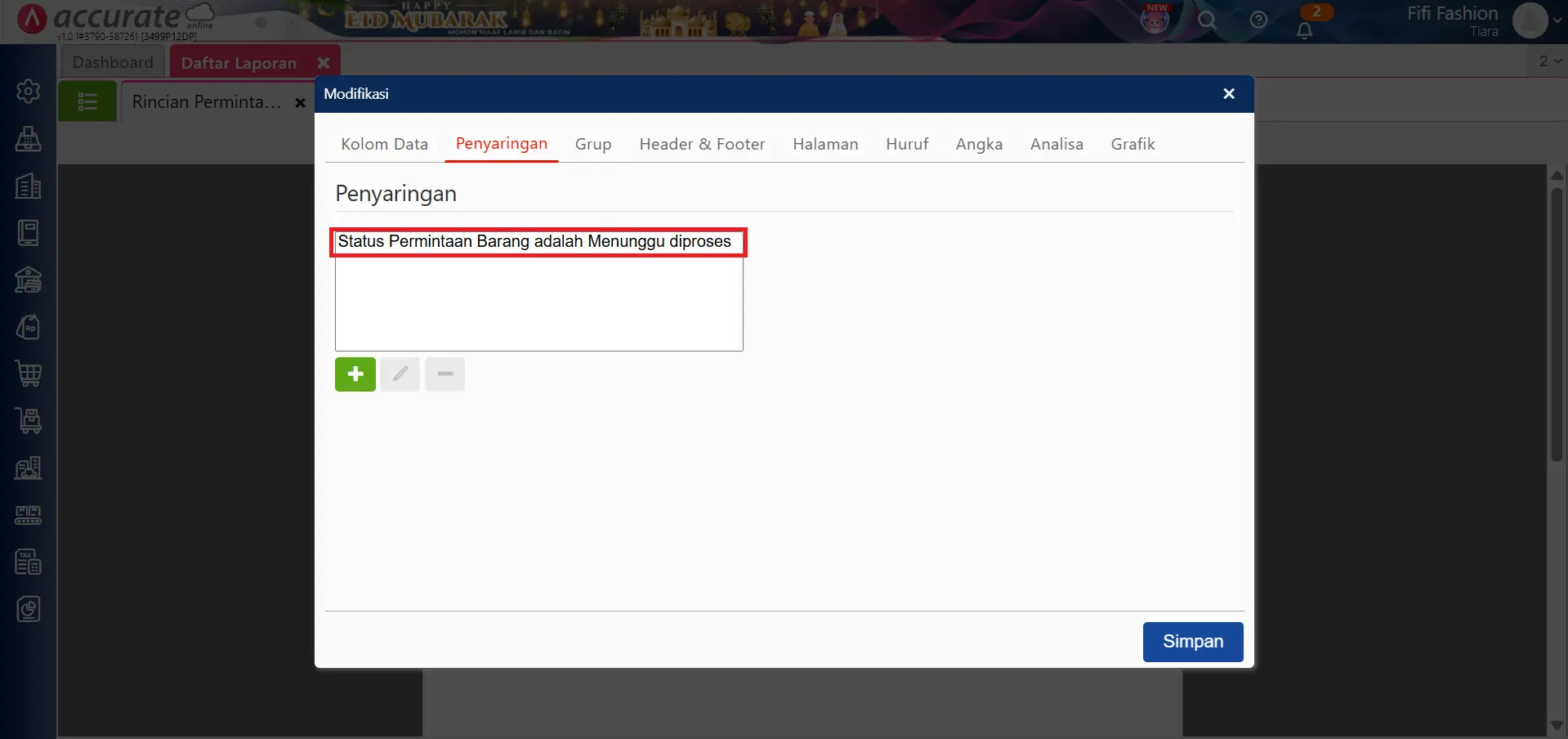Open the Company building module icon
Image resolution: width=1568 pixels, height=739 pixels.
click(x=29, y=186)
